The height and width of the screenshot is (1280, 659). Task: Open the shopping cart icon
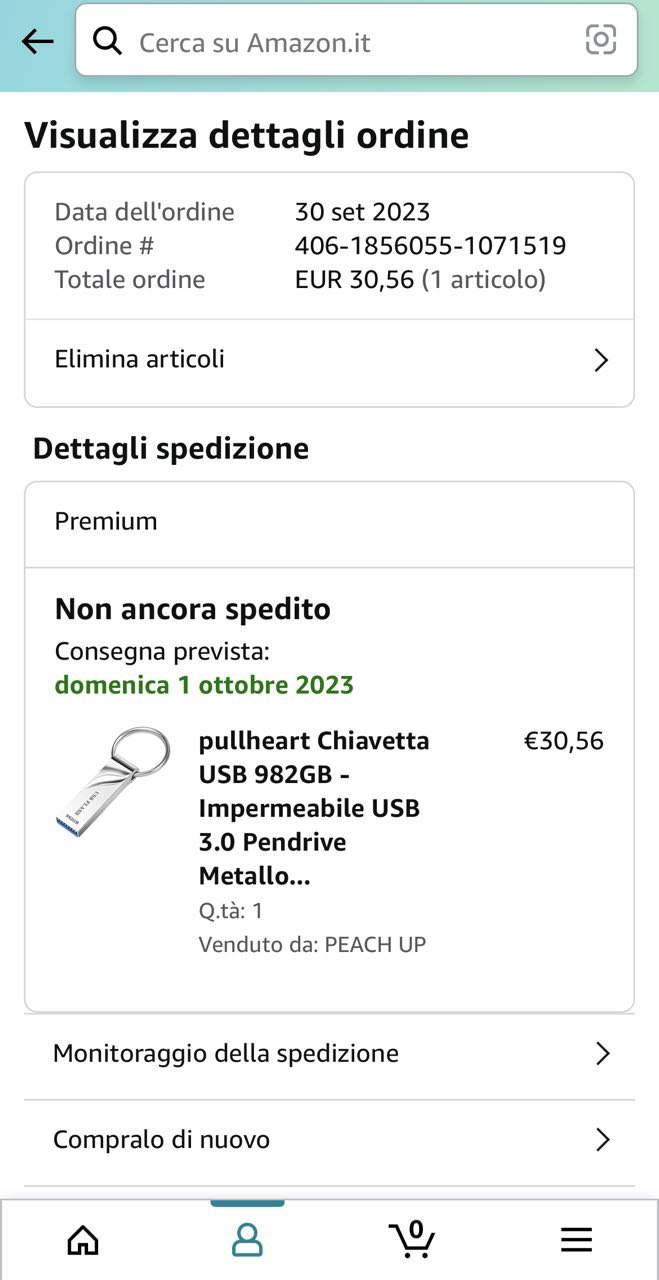411,1240
